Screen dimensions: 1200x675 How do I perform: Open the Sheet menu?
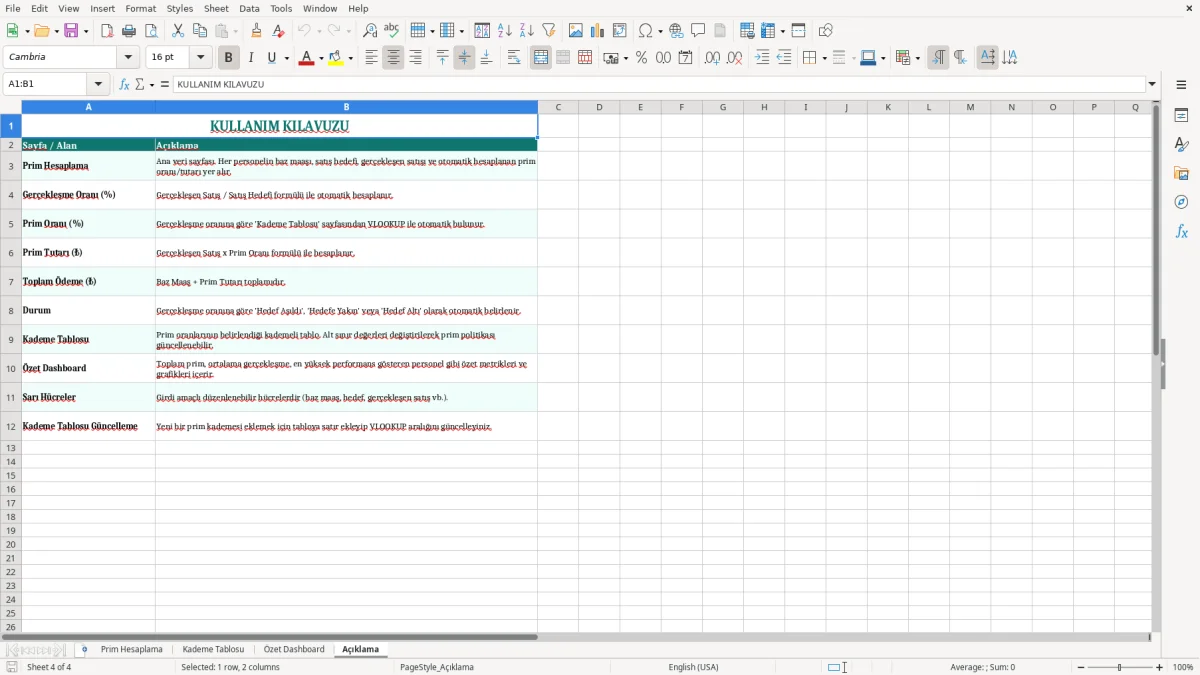click(x=216, y=8)
